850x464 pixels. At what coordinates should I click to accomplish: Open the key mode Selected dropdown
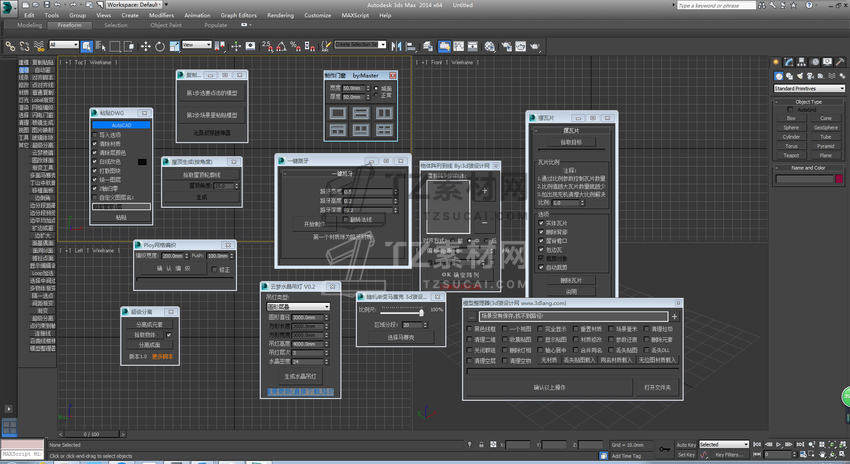(724, 444)
